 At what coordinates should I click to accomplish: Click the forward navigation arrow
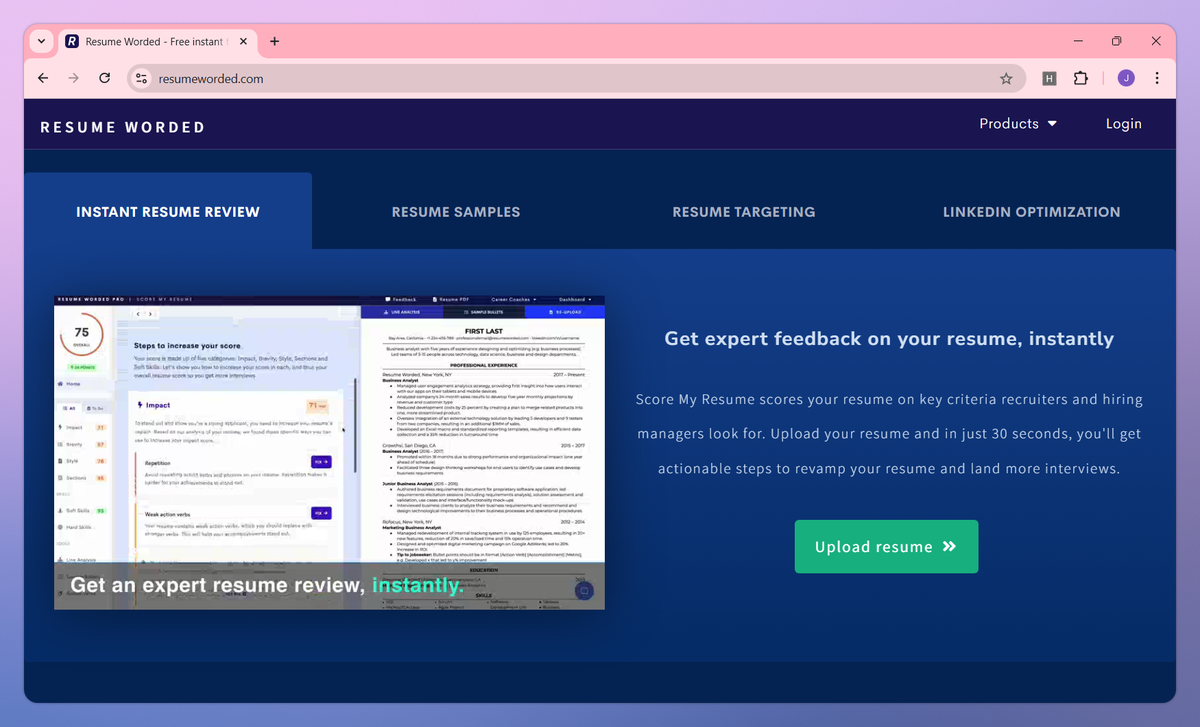pyautogui.click(x=73, y=78)
